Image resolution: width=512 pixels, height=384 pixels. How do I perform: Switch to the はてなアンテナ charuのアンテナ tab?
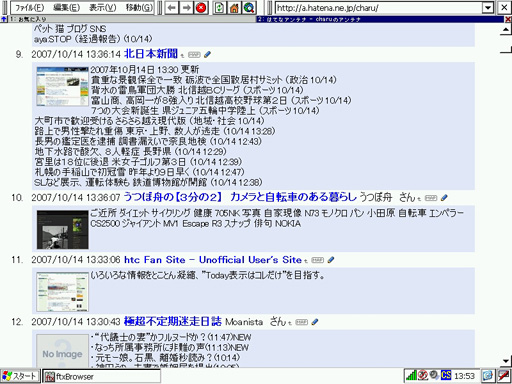coord(380,19)
